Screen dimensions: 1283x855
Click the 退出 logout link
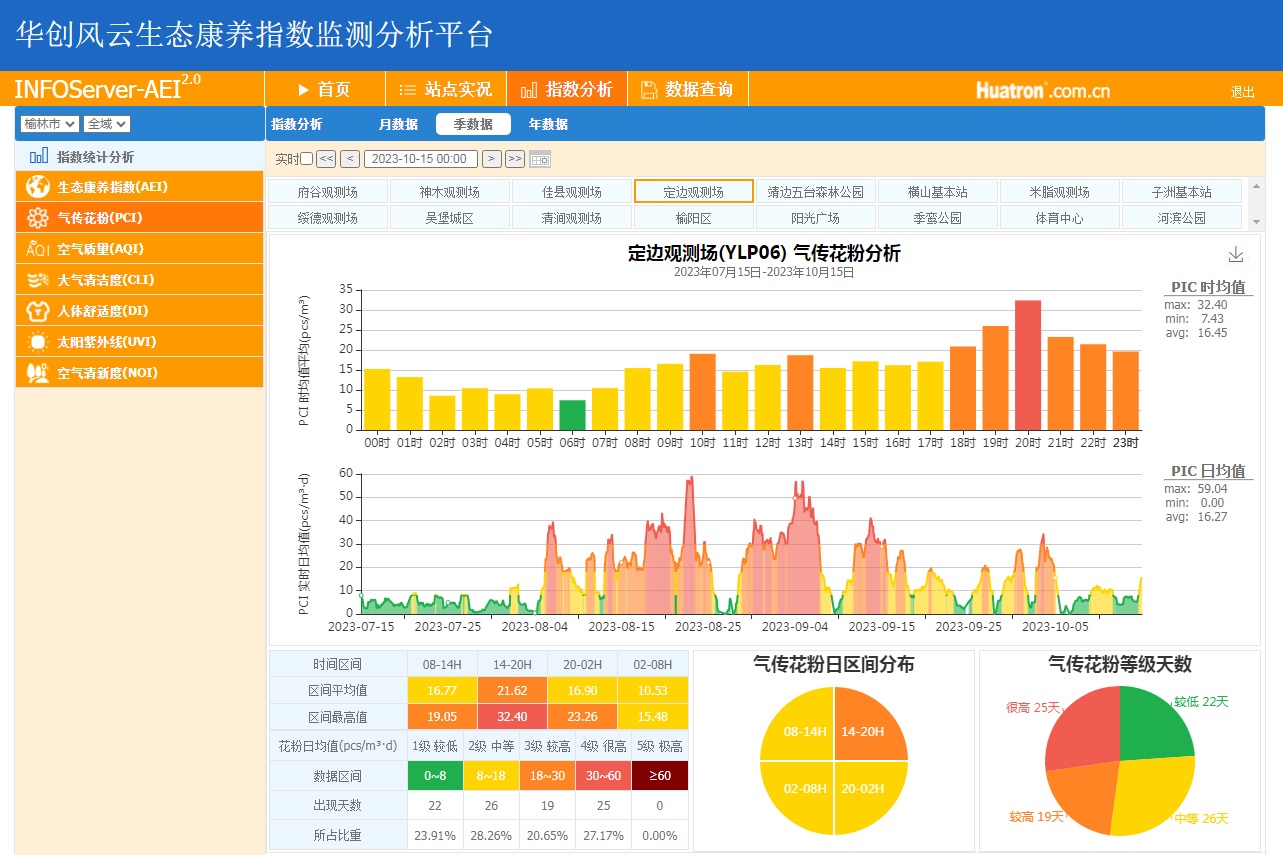[1242, 92]
